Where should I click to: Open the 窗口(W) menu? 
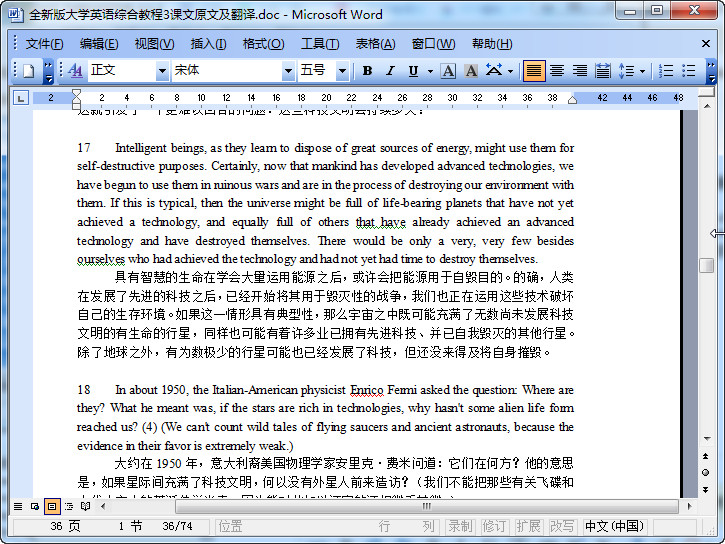(x=433, y=44)
